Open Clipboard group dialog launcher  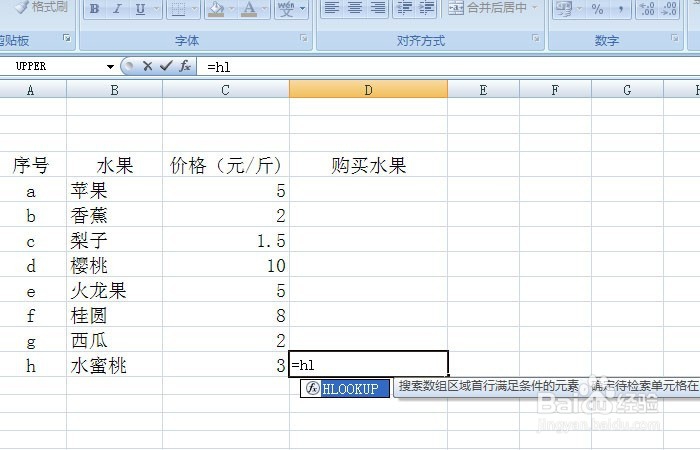click(x=67, y=38)
